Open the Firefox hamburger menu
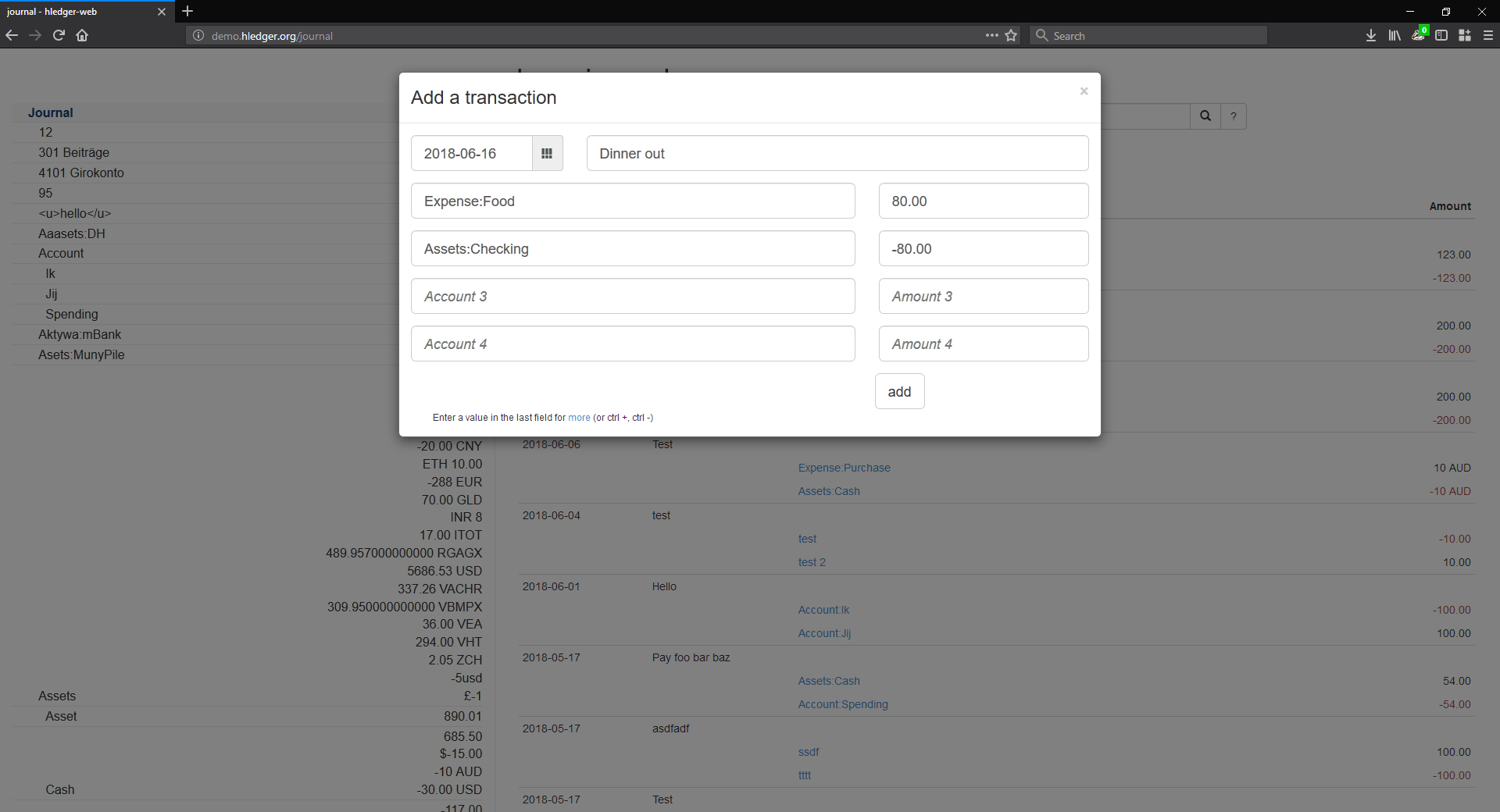Screen dimensions: 1500x812 click(x=1488, y=35)
